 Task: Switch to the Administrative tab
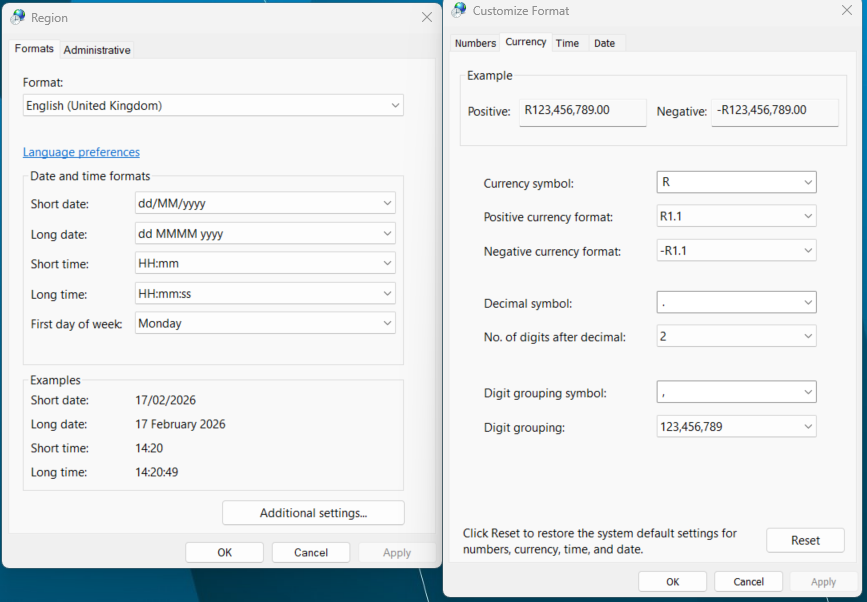97,50
